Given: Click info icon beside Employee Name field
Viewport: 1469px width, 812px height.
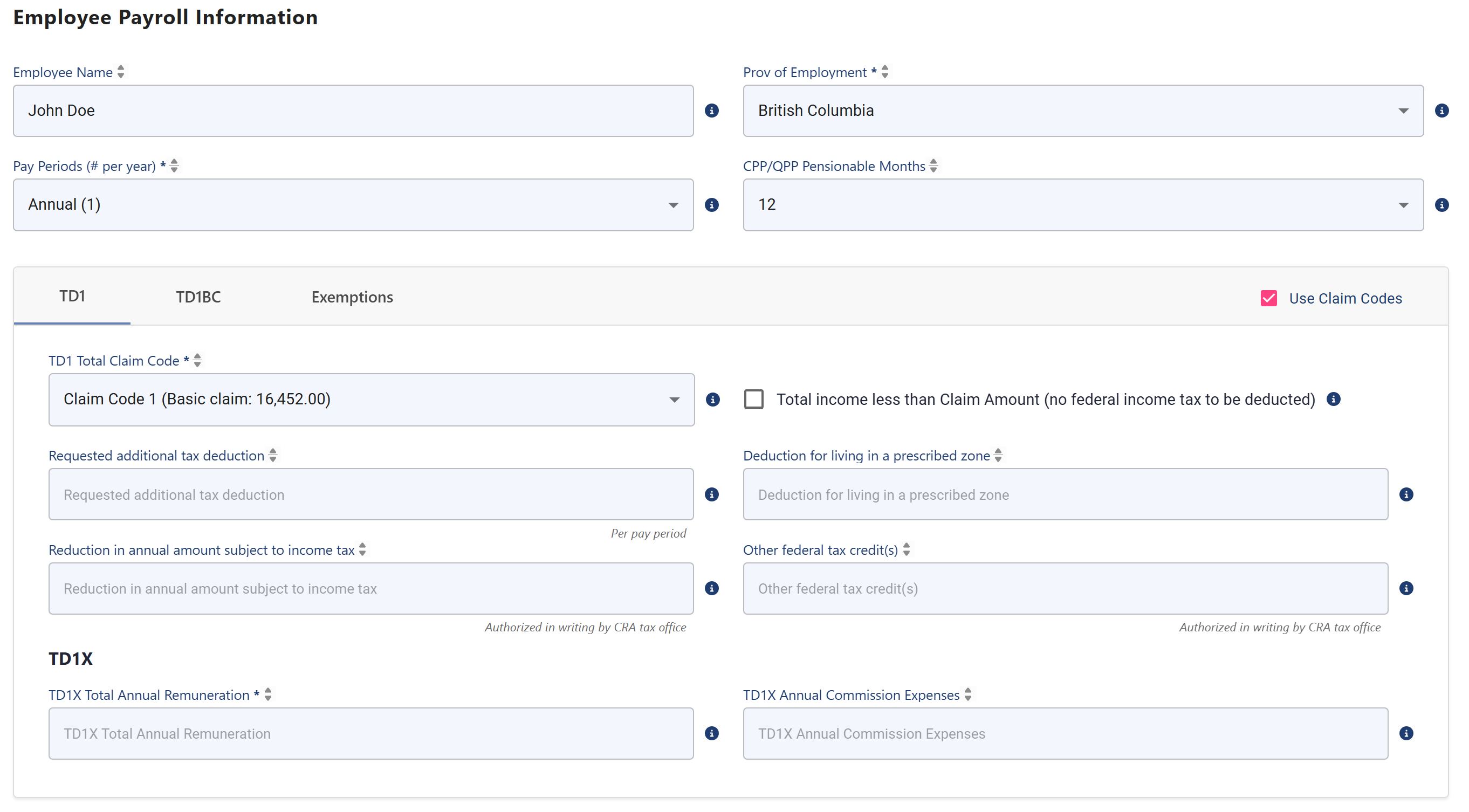Looking at the screenshot, I should coord(711,111).
